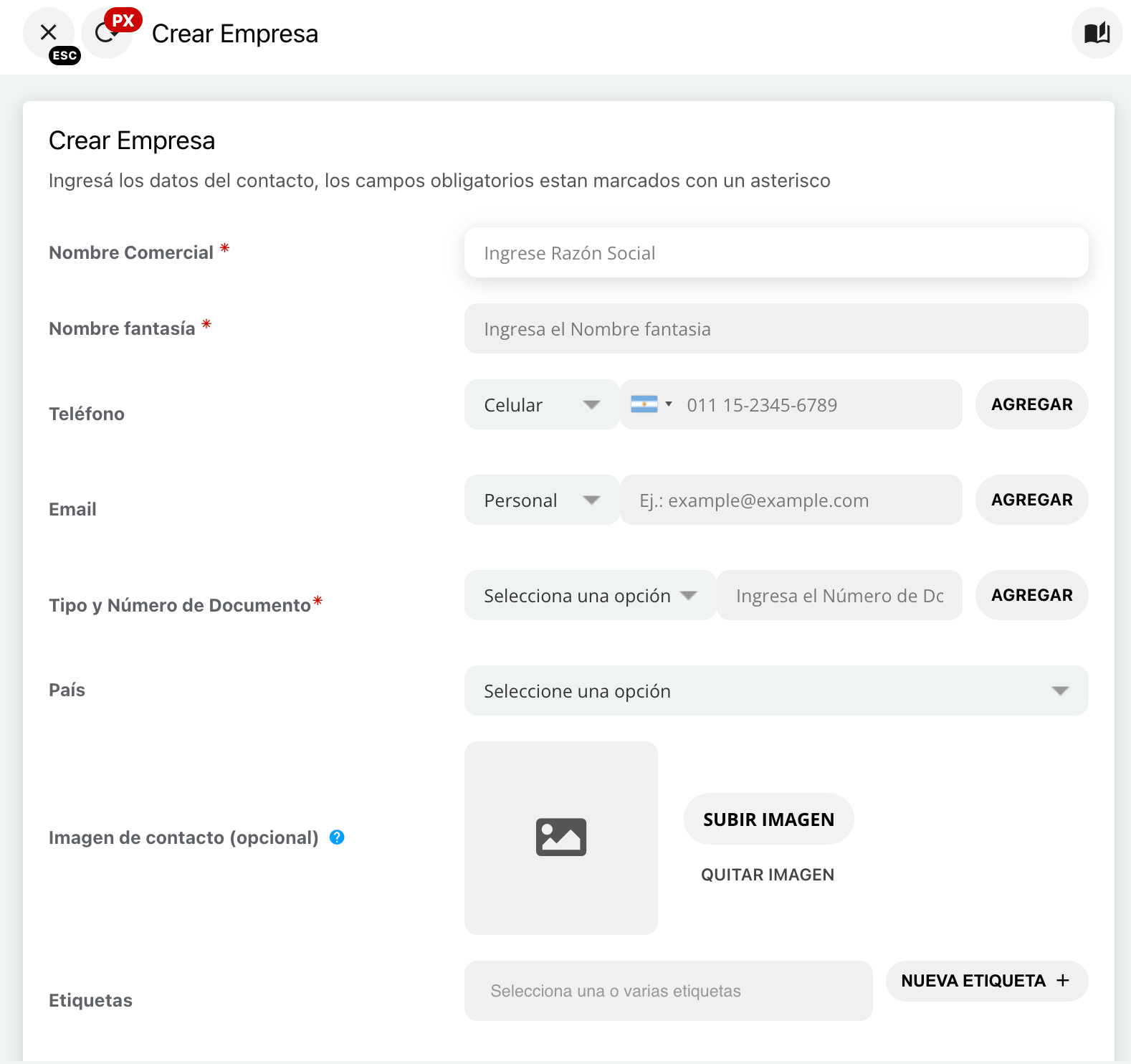Click the email address input field
Image resolution: width=1131 pixels, height=1064 pixels.
790,500
